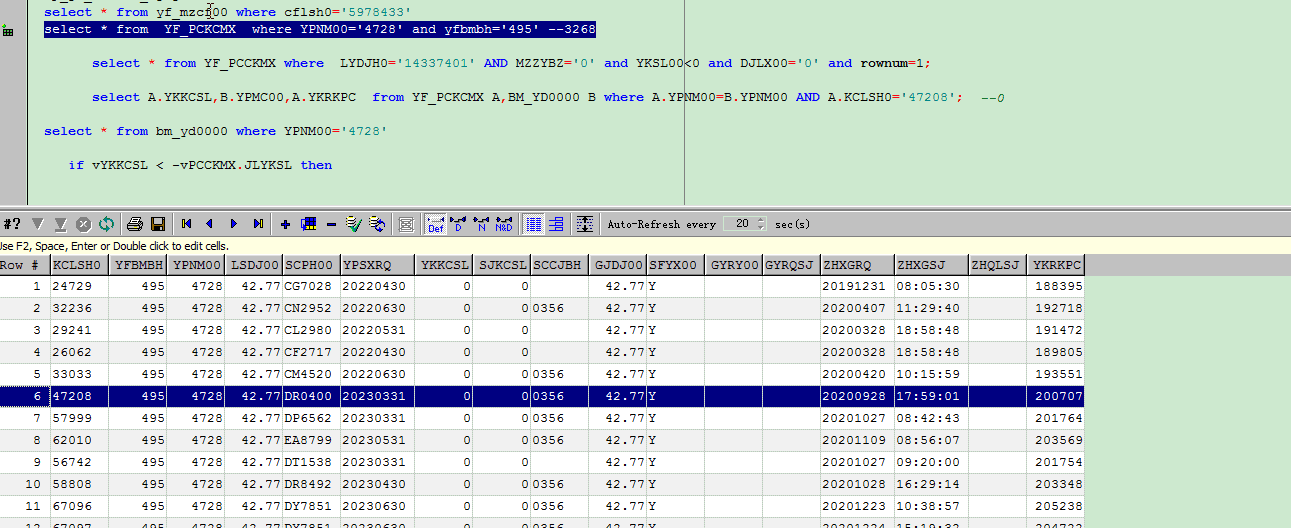
Task: Click the refresh data icon in grid toolbar
Action: [105, 224]
